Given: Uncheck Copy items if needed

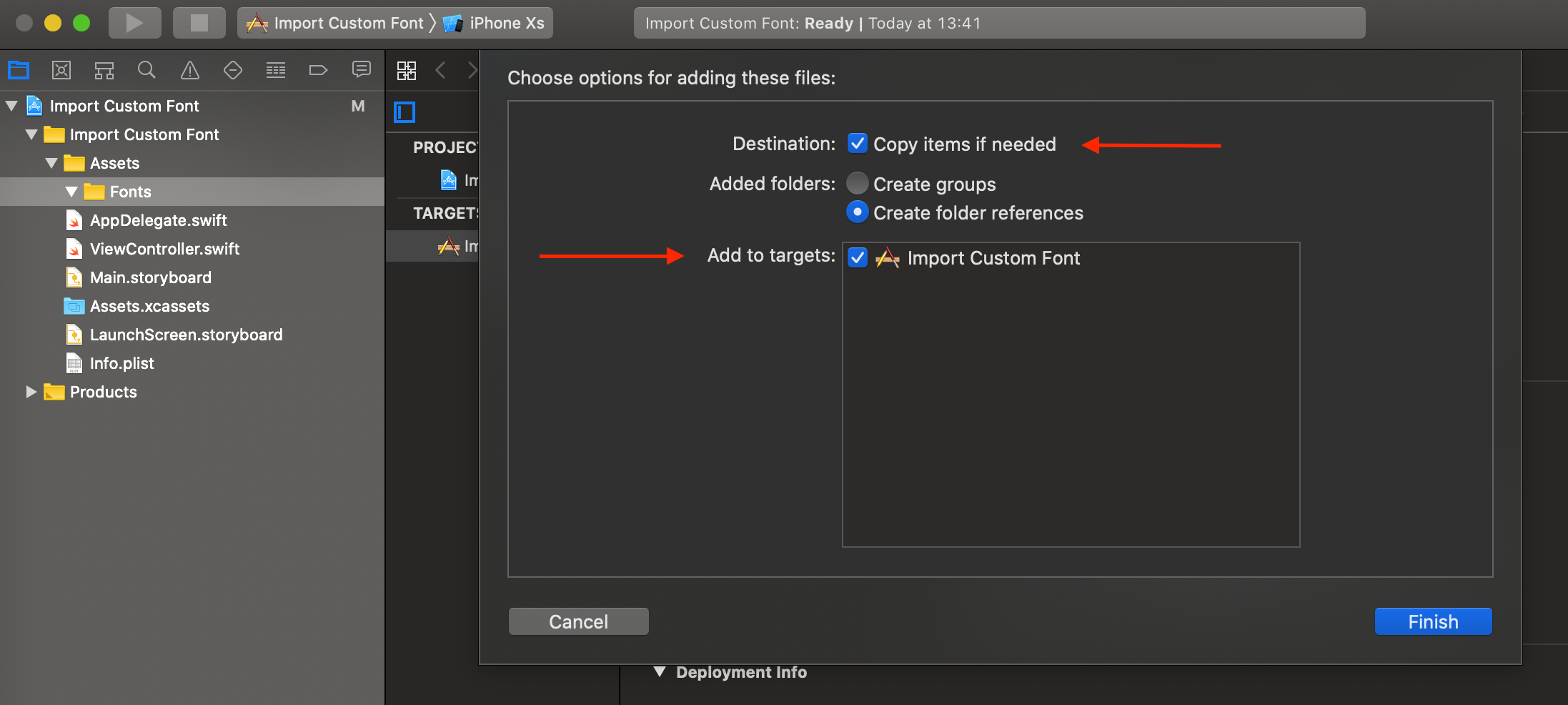Looking at the screenshot, I should click(858, 144).
